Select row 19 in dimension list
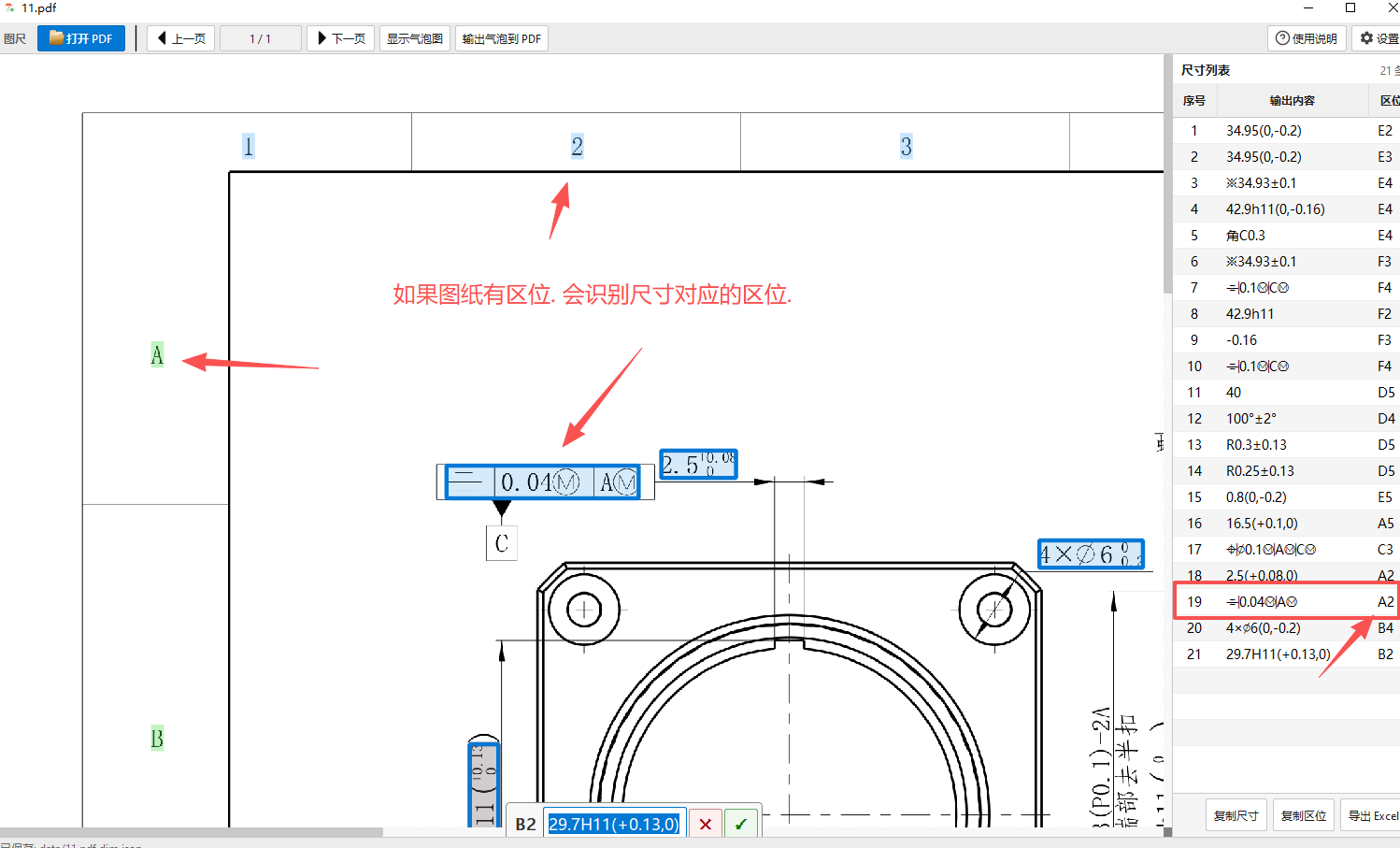 tap(1287, 601)
